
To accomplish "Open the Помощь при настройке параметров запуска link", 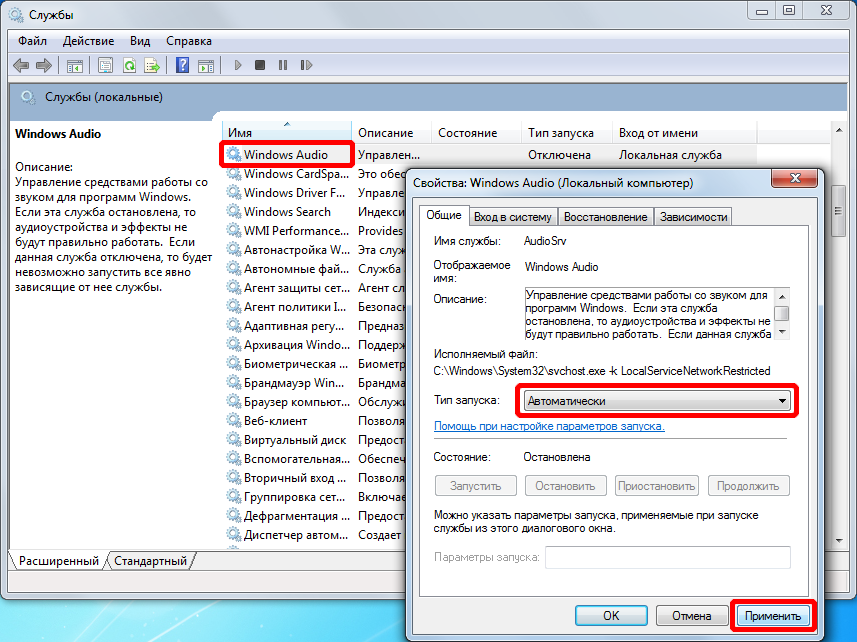I will point(549,426).
